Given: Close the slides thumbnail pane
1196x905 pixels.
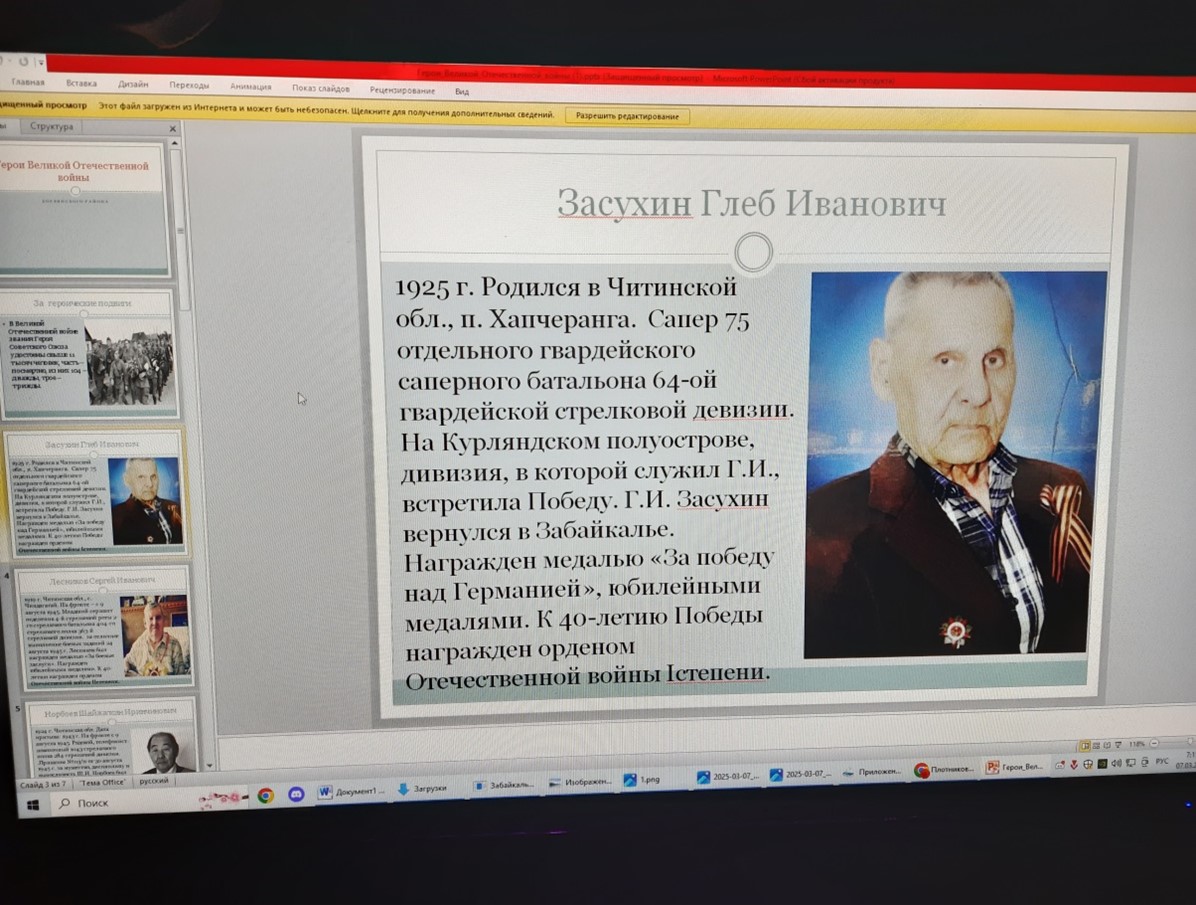Looking at the screenshot, I should (172, 128).
